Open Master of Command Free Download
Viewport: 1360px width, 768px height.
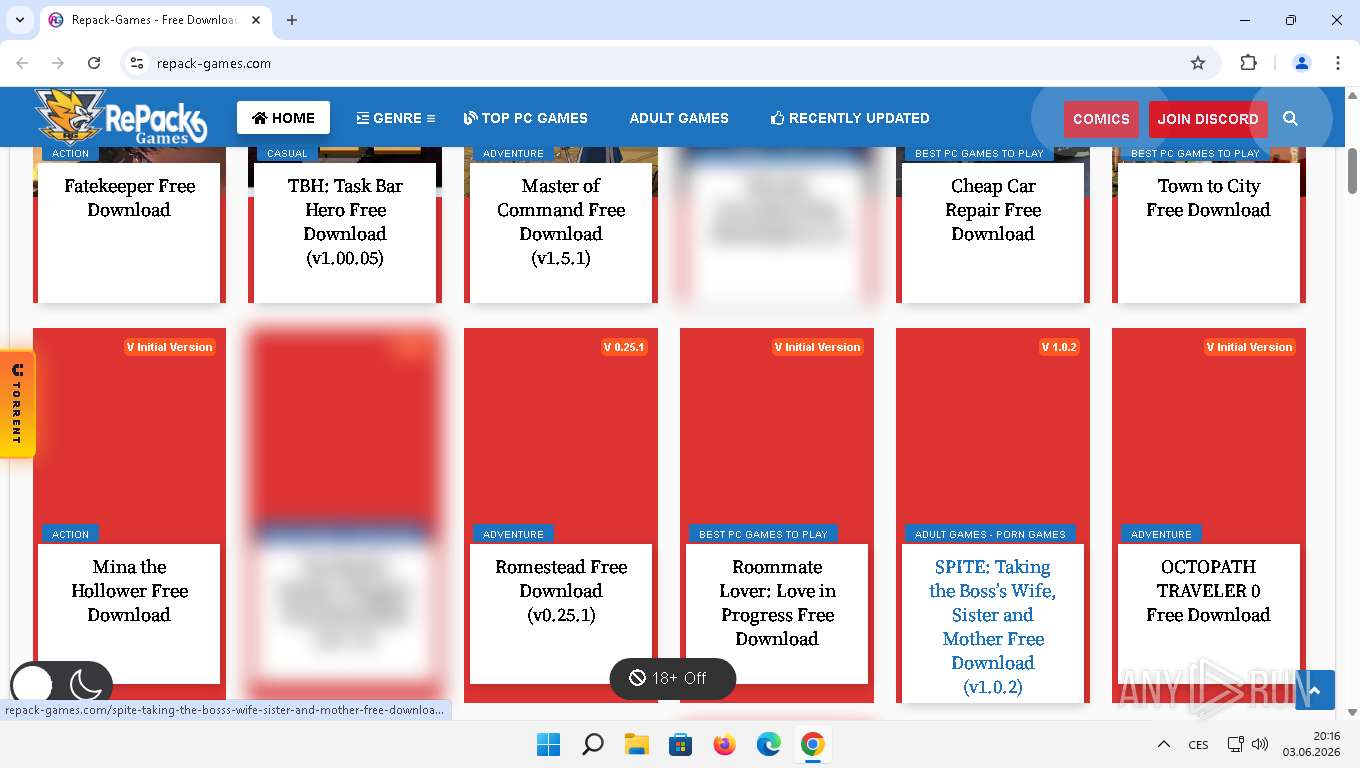tap(561, 222)
